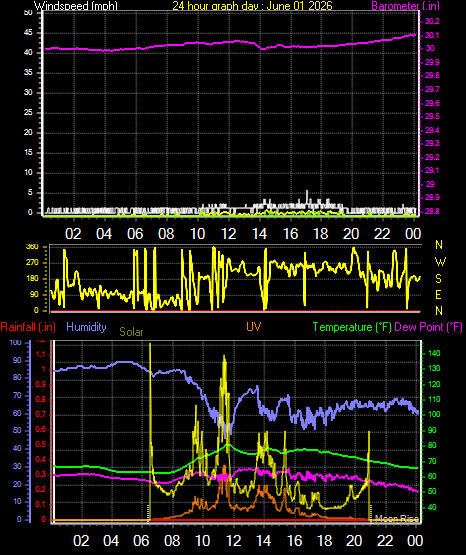Viewport: 466px width, 555px height.
Task: Select the 30.2 barometer axis value
Action: (432, 21)
